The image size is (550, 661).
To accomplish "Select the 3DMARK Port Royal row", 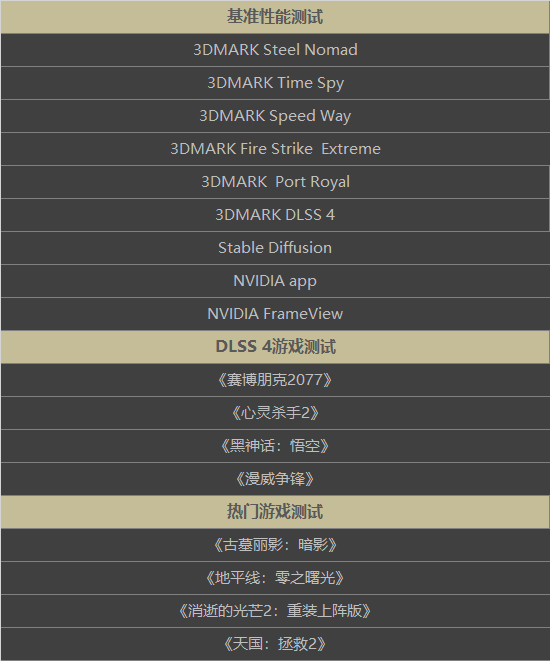I will click(x=275, y=182).
